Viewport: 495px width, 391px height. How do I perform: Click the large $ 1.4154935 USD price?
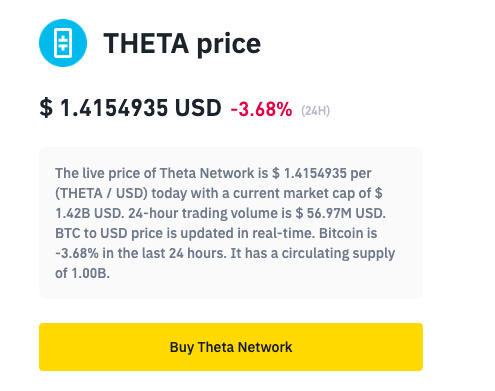tap(130, 108)
